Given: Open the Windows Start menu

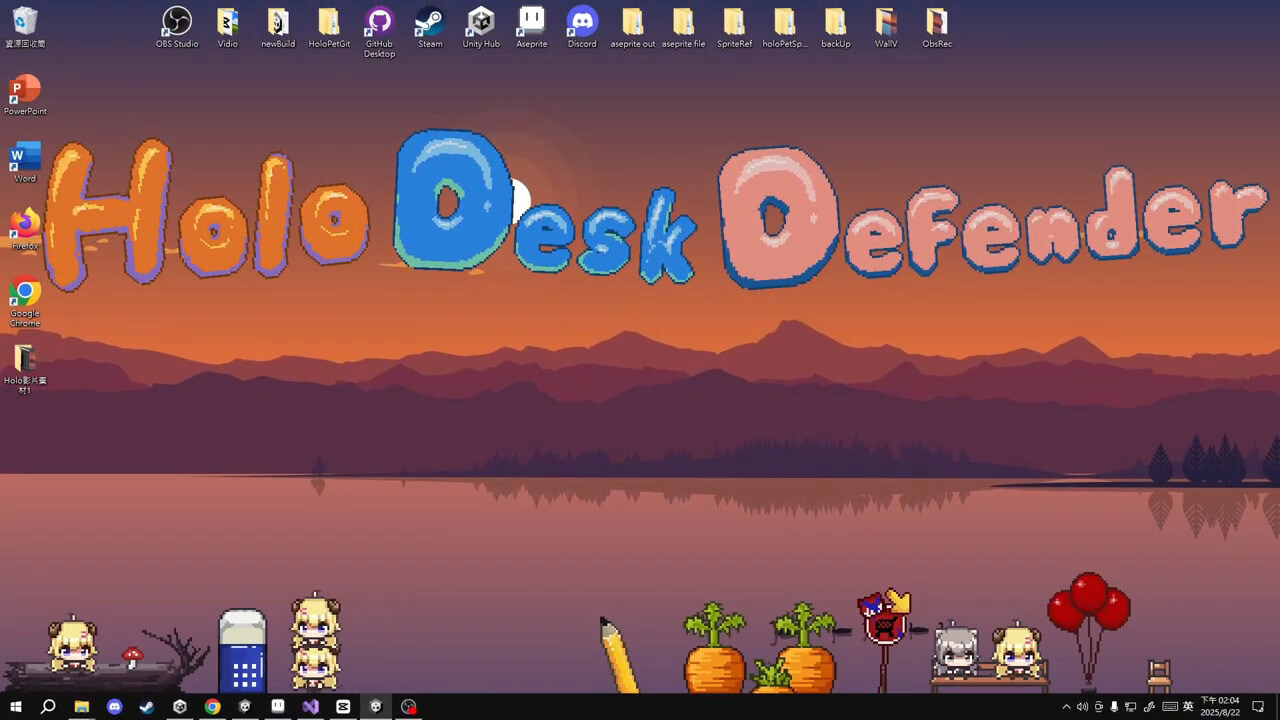Looking at the screenshot, I should [15, 707].
